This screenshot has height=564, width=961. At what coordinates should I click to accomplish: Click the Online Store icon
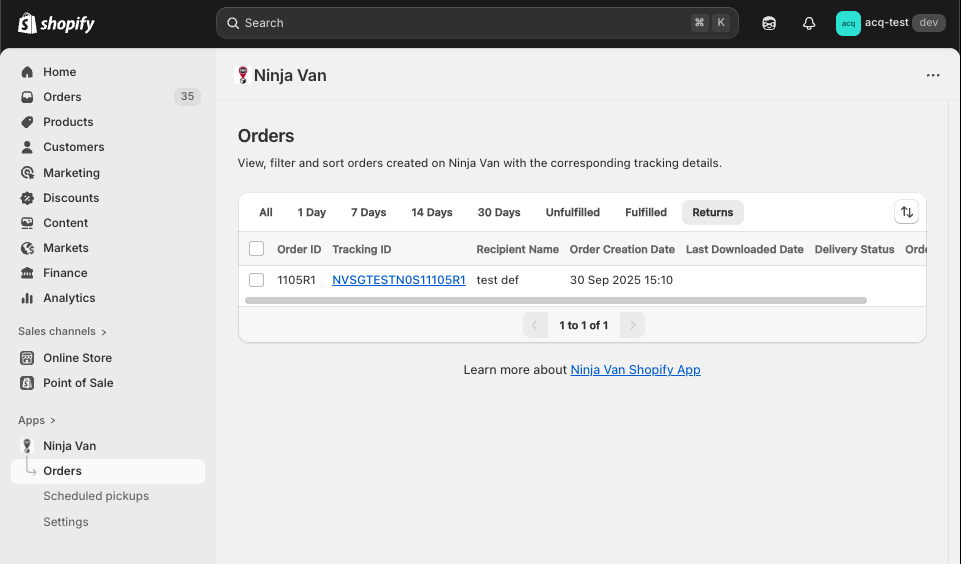(27, 358)
